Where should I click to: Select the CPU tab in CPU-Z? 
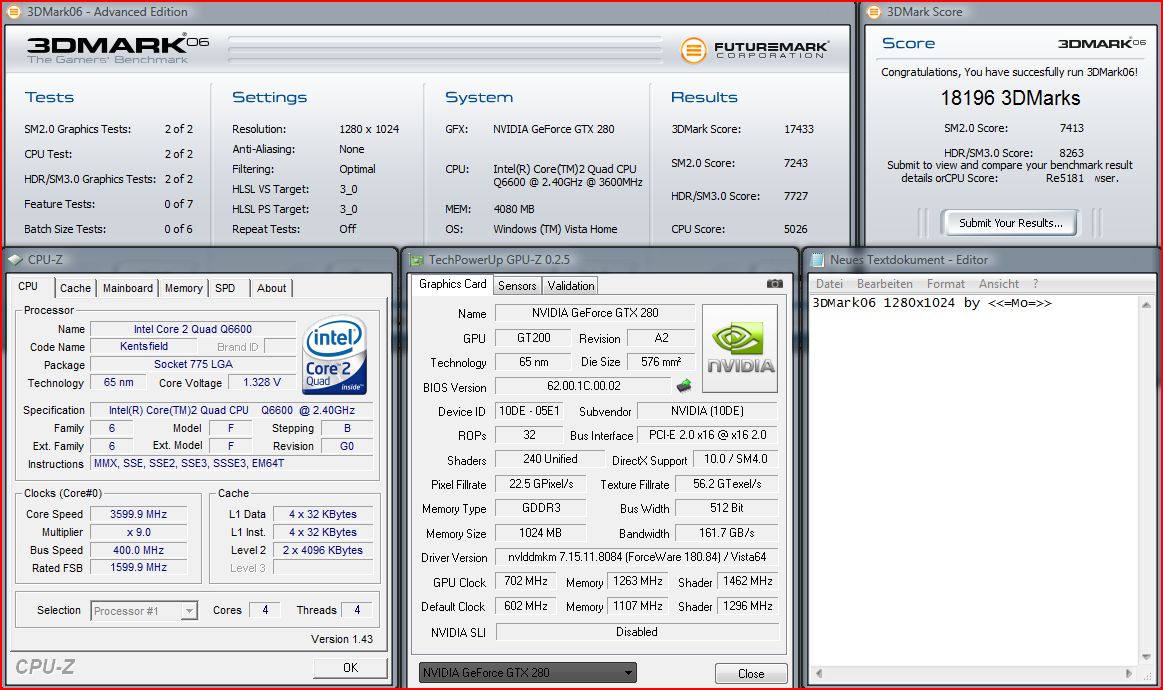pyautogui.click(x=30, y=286)
